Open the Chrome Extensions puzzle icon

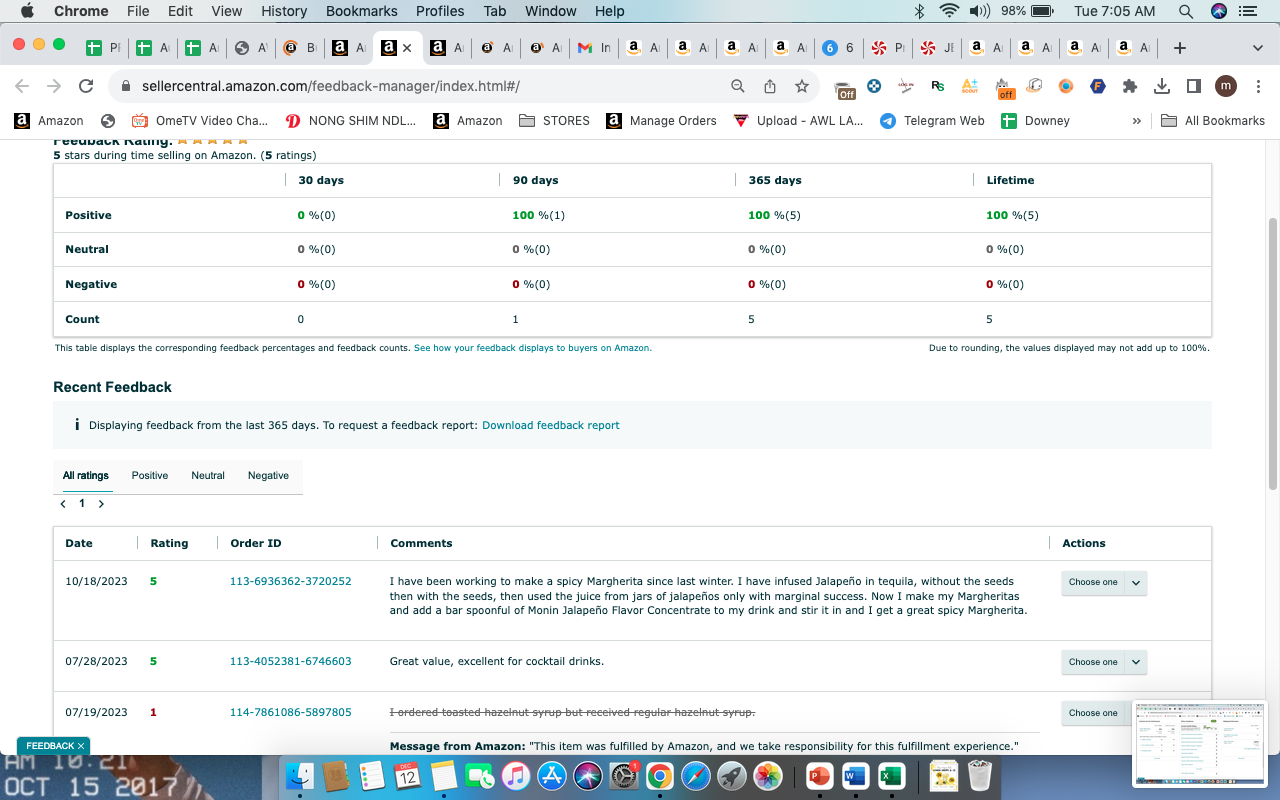coord(1130,86)
